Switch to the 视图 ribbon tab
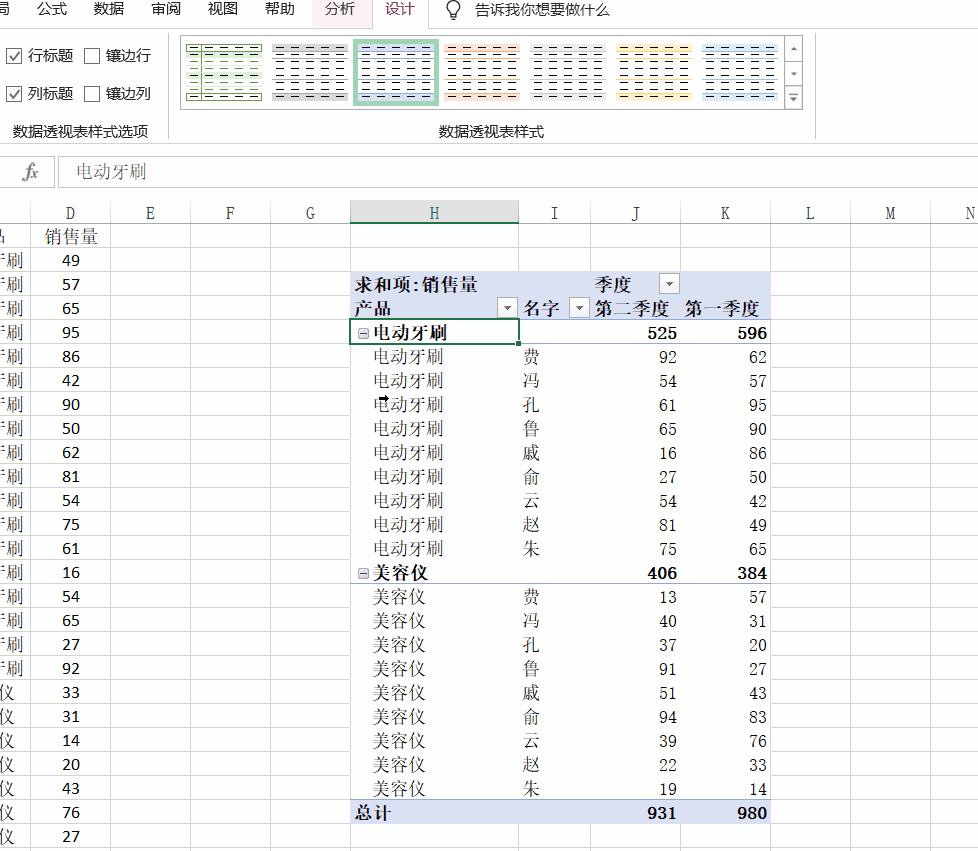978x851 pixels. 222,11
